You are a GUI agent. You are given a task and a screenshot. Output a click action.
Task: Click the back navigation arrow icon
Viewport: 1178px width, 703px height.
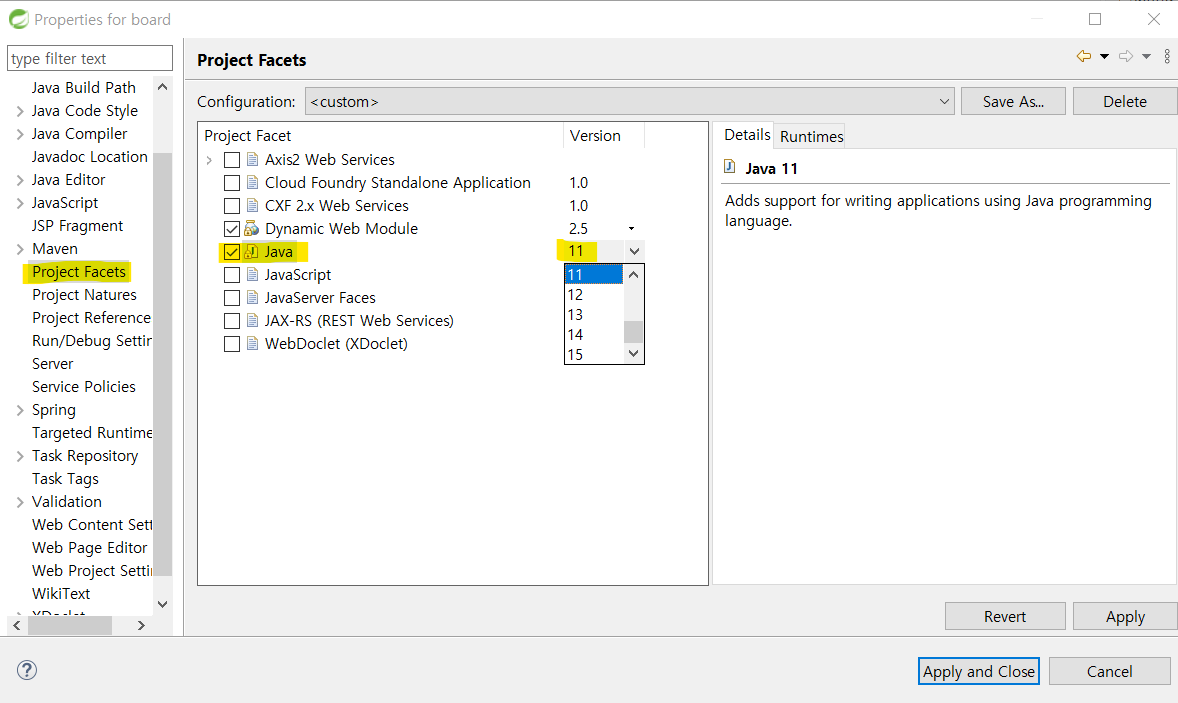[x=1083, y=56]
